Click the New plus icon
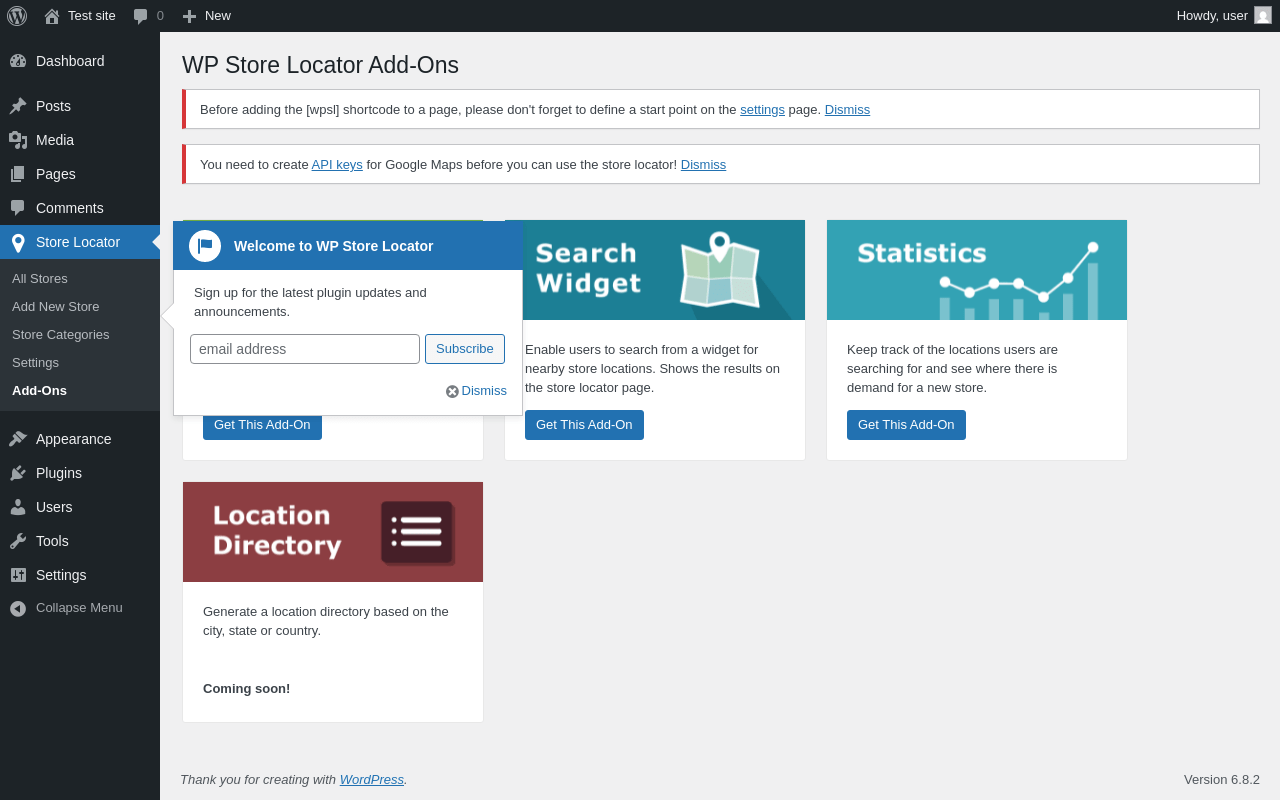Image resolution: width=1280 pixels, height=800 pixels. coord(189,16)
